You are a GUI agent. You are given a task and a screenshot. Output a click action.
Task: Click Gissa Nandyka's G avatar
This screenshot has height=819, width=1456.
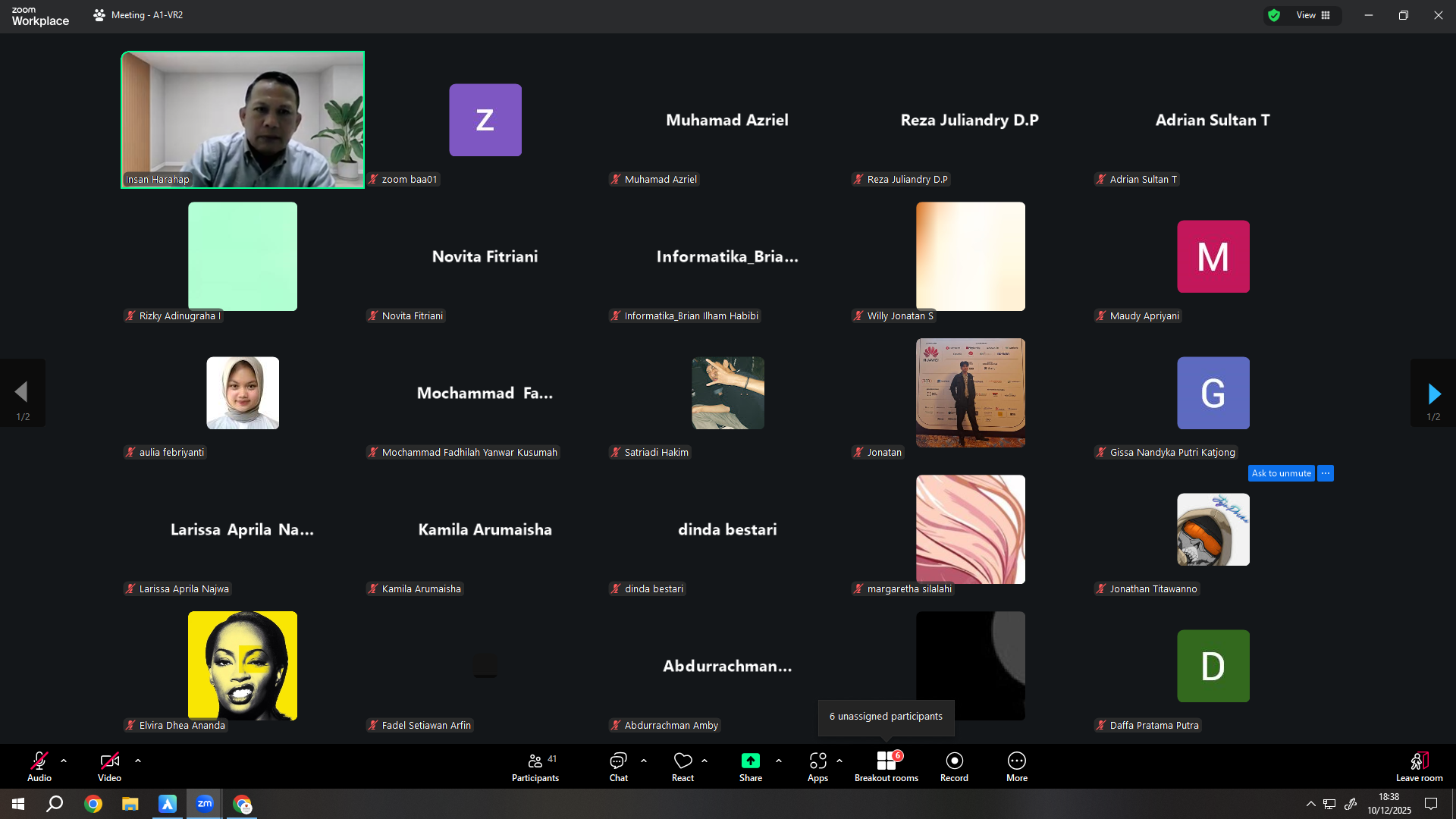1213,393
